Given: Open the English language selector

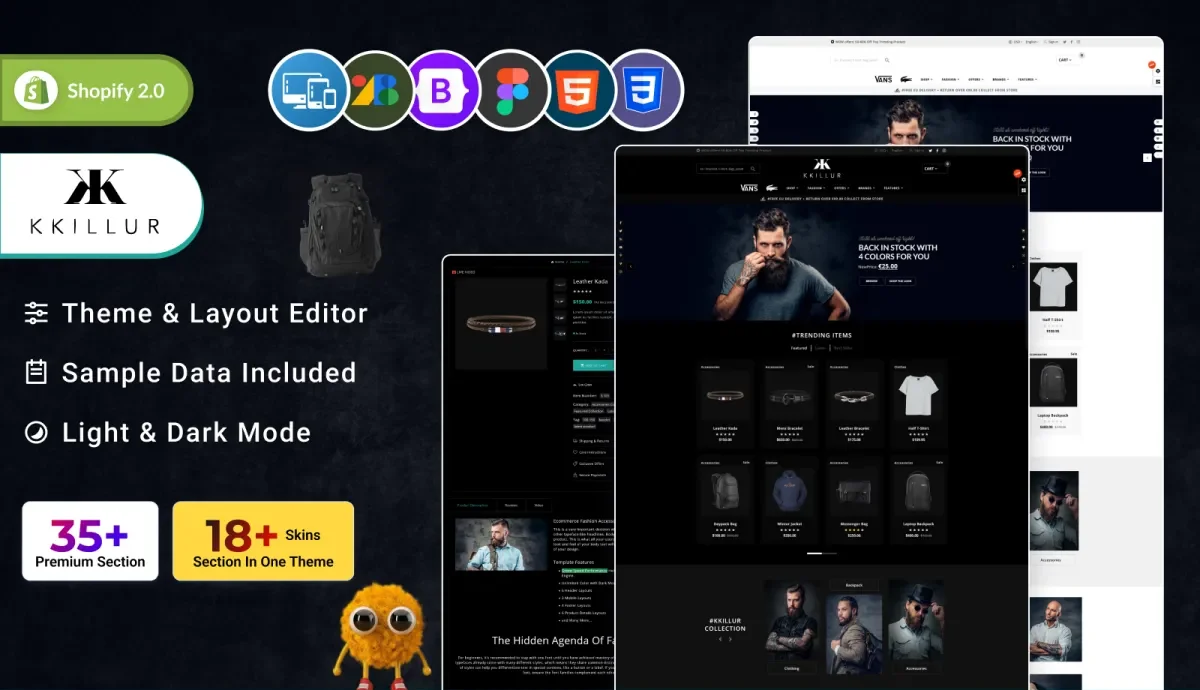Looking at the screenshot, I should (x=897, y=151).
